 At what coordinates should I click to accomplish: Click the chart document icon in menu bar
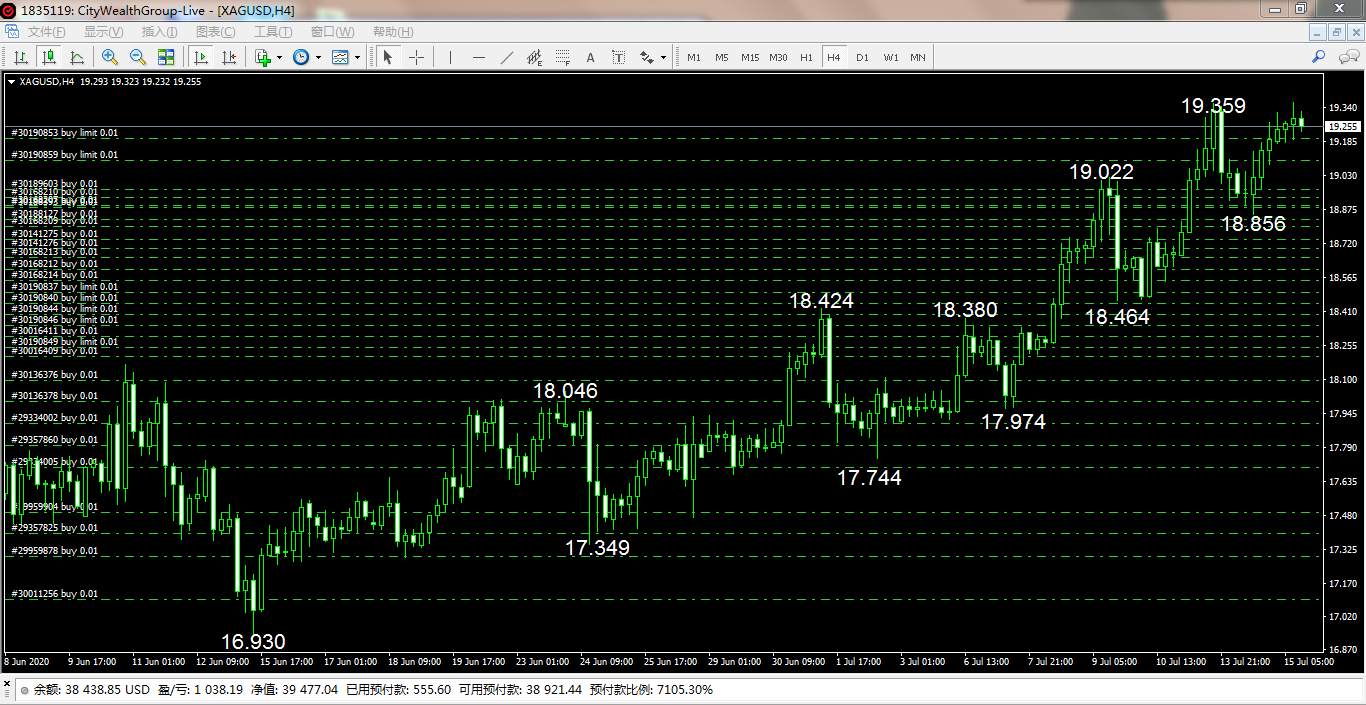[12, 32]
